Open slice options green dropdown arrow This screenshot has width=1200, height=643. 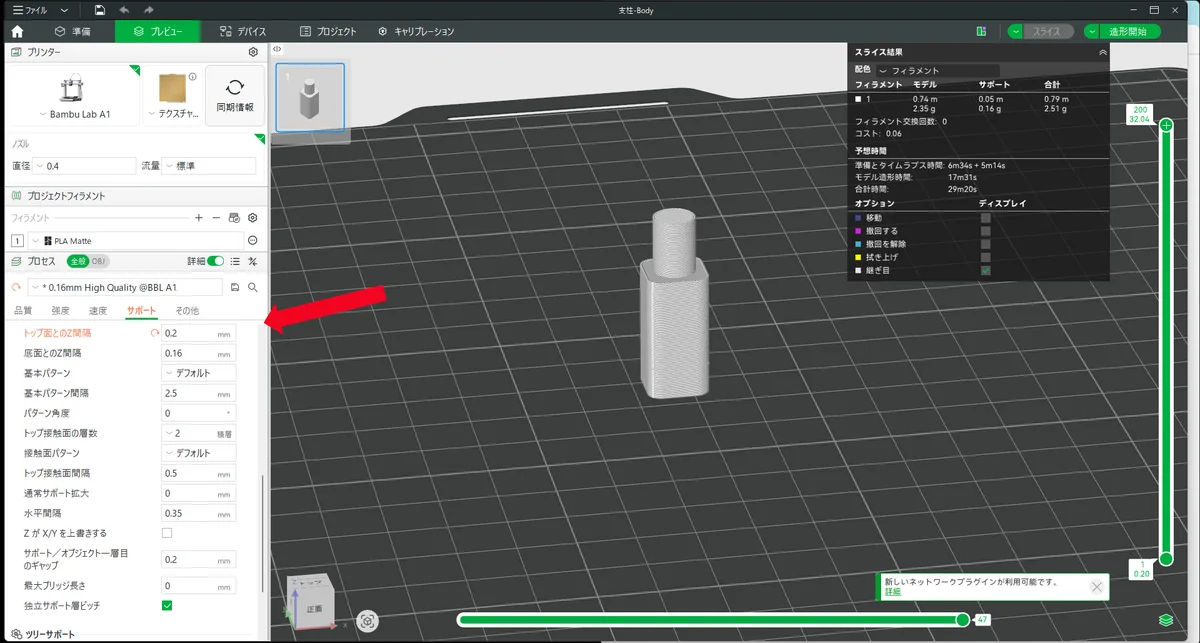(x=1017, y=31)
